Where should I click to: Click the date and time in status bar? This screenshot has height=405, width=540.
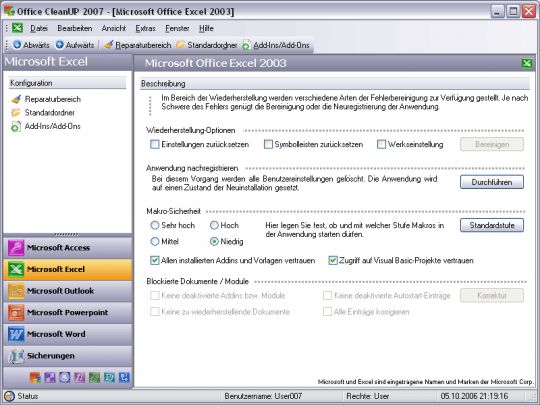tap(474, 396)
